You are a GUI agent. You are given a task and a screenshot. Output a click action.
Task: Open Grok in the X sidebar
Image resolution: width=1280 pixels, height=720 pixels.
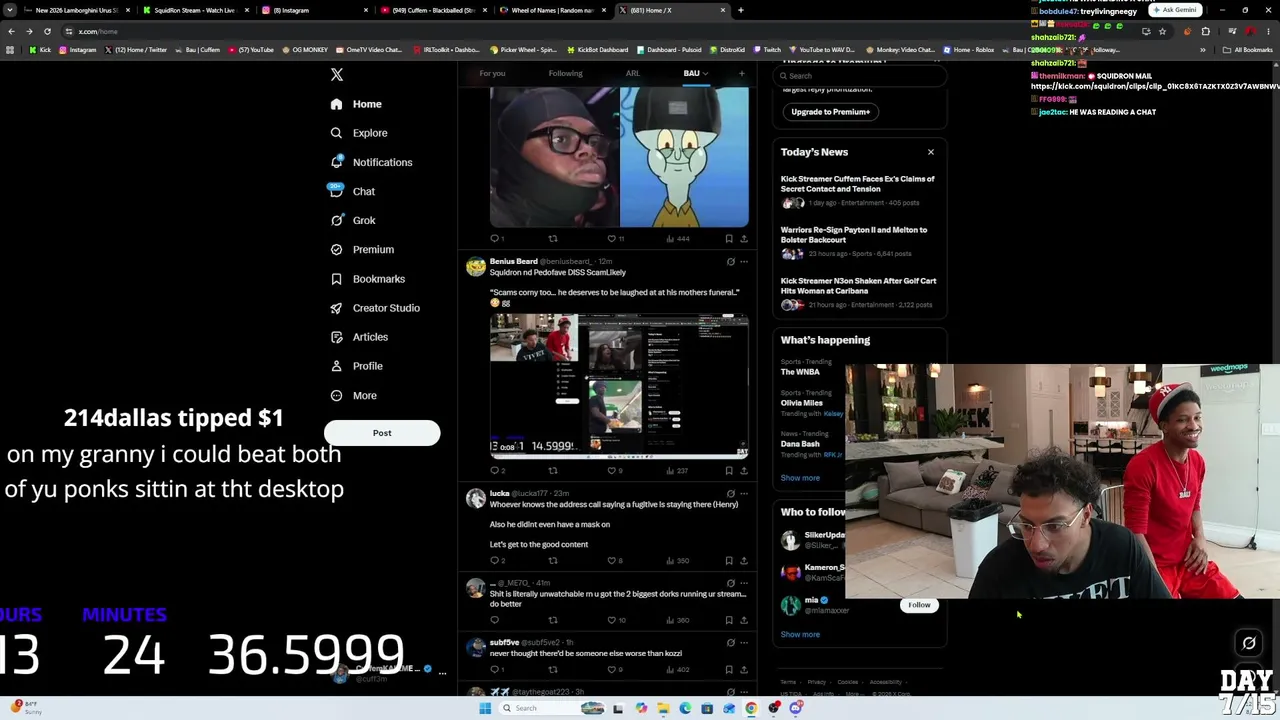352,220
